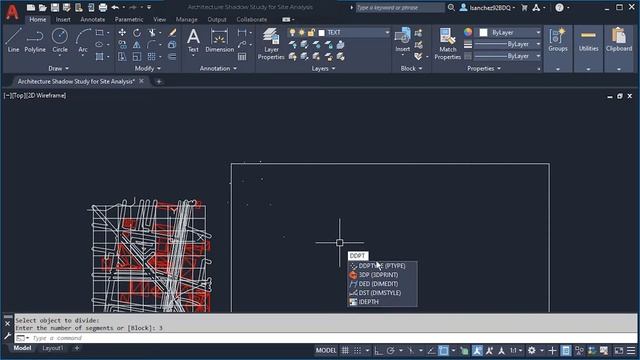Toggle ortho mode in status bar
This screenshot has height=360, width=640.
[378, 351]
